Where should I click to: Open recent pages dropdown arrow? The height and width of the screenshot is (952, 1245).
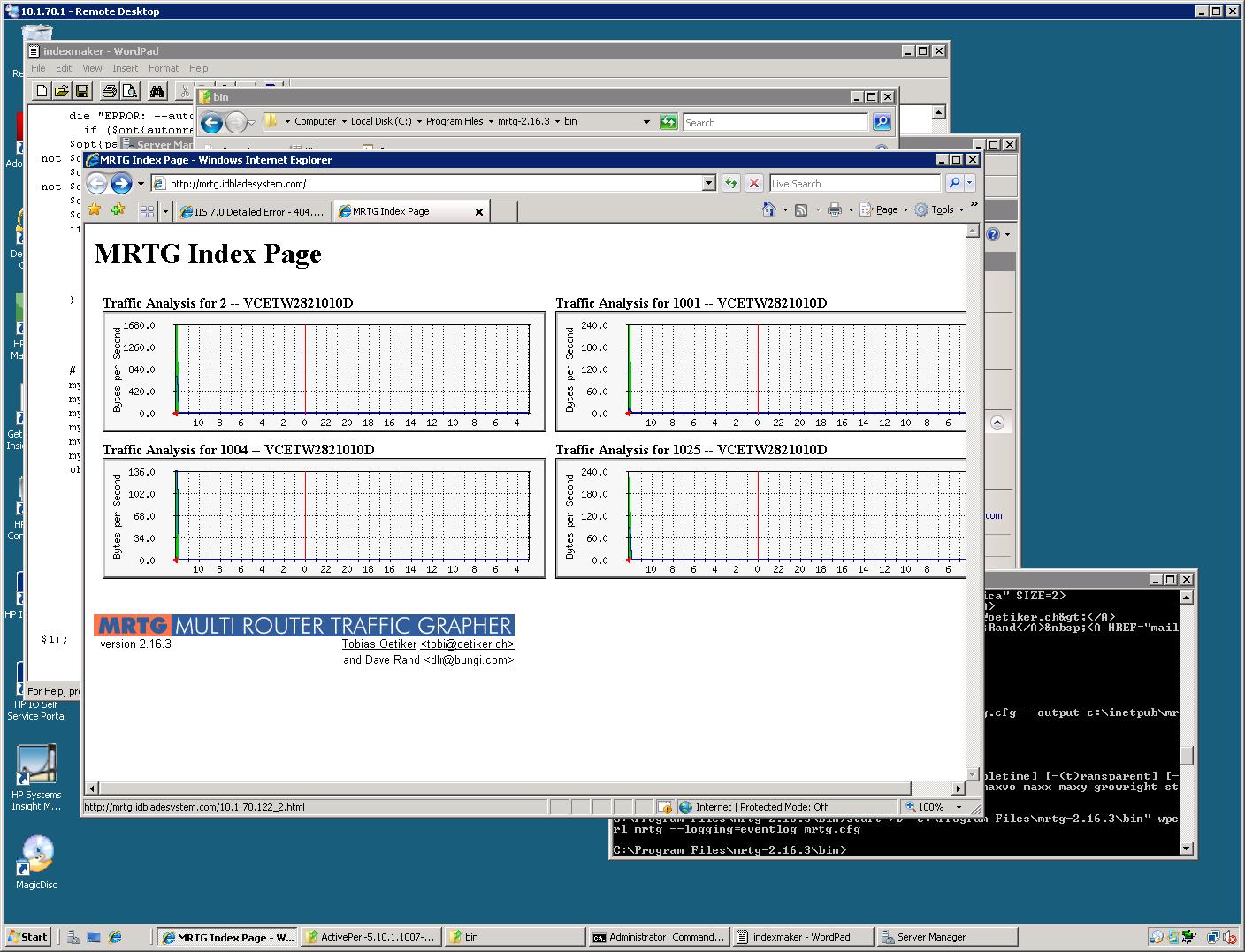141,184
